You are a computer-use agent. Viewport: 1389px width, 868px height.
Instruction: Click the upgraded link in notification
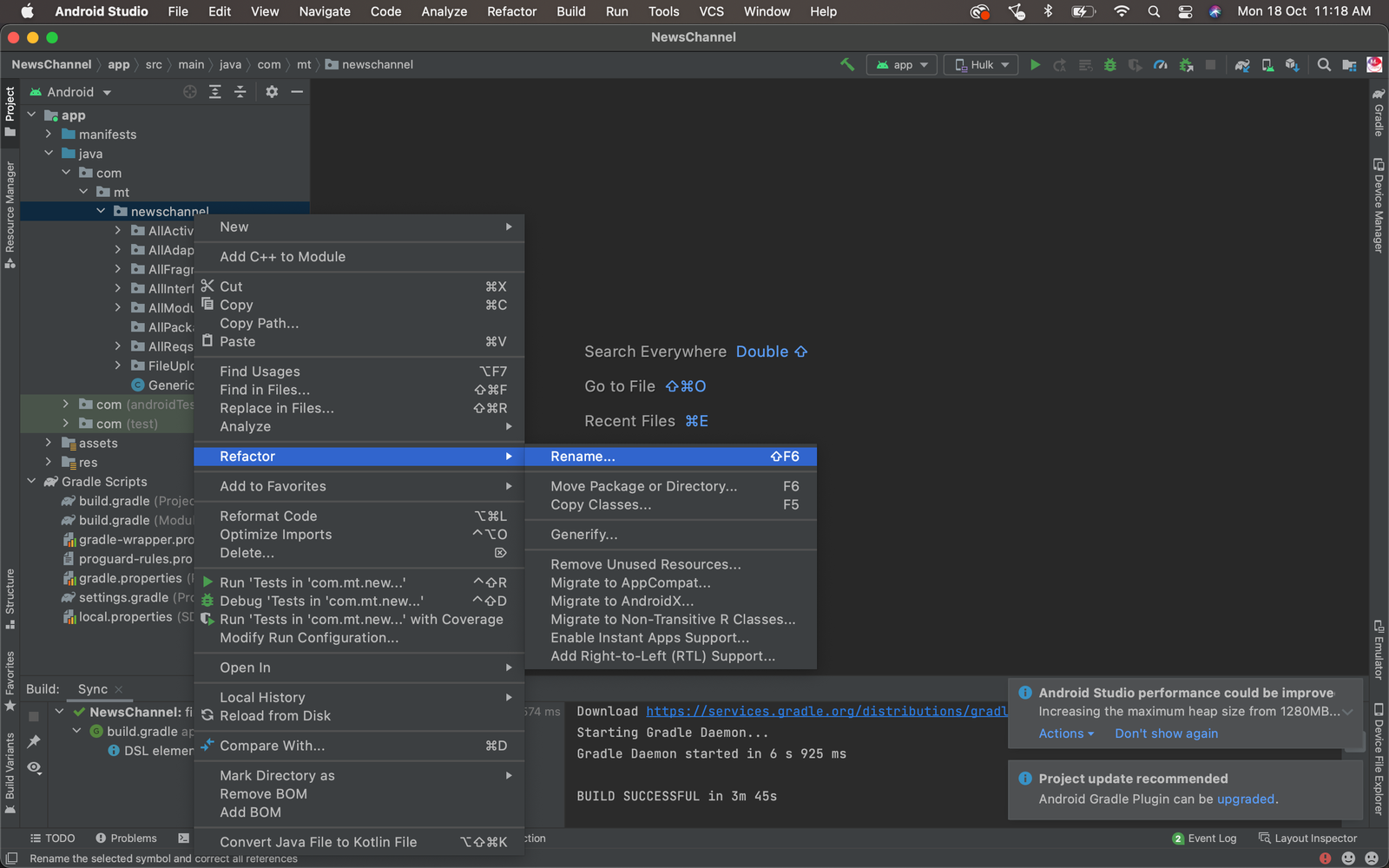pos(1246,799)
